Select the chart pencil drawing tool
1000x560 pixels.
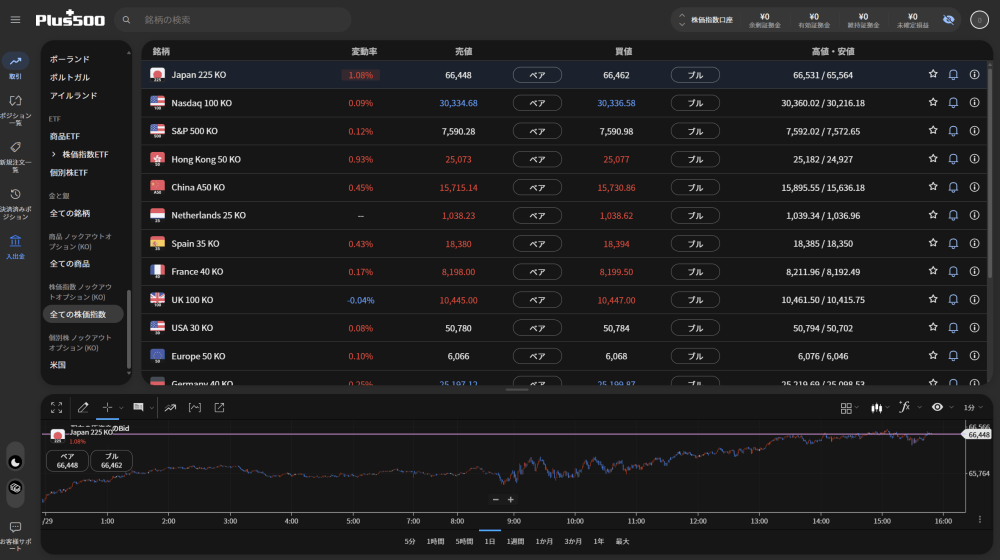coord(83,408)
